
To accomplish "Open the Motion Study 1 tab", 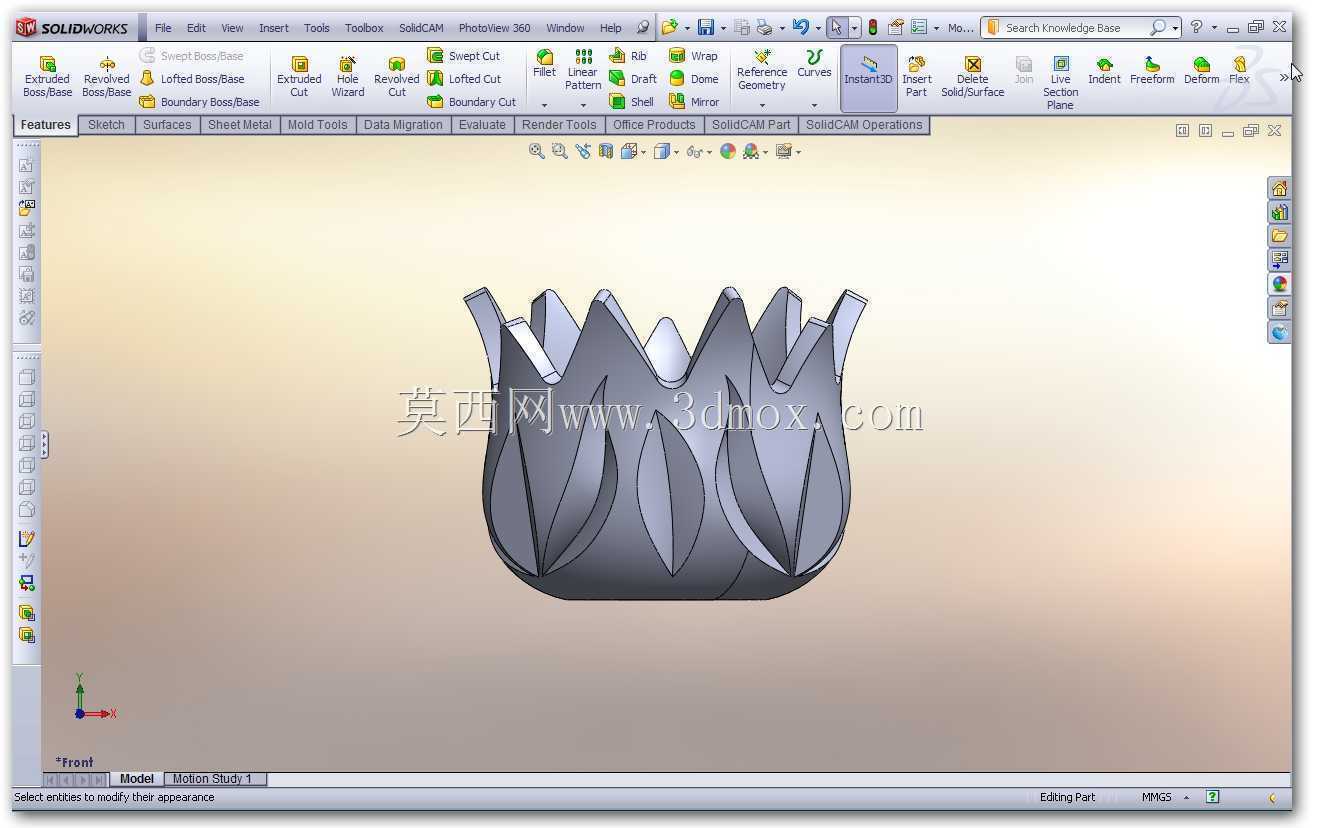I will click(213, 779).
